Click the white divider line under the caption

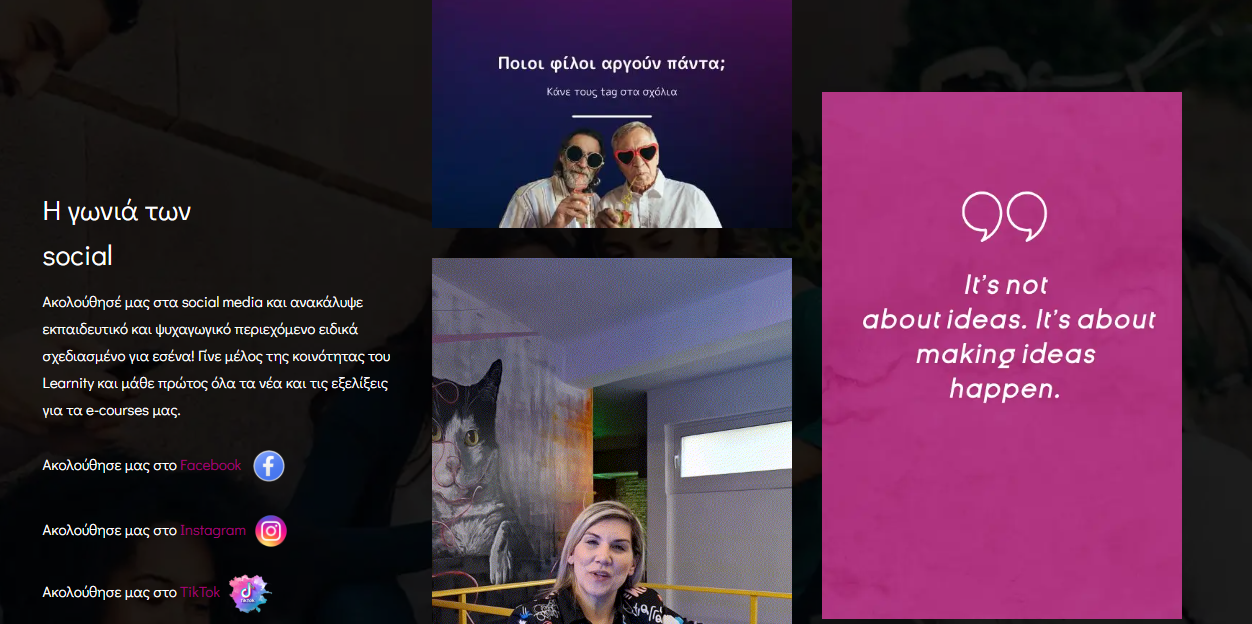[611, 117]
